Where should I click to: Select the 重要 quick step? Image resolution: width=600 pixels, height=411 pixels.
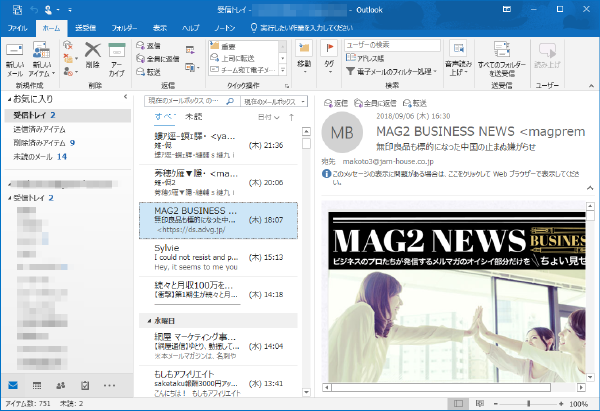coord(243,46)
